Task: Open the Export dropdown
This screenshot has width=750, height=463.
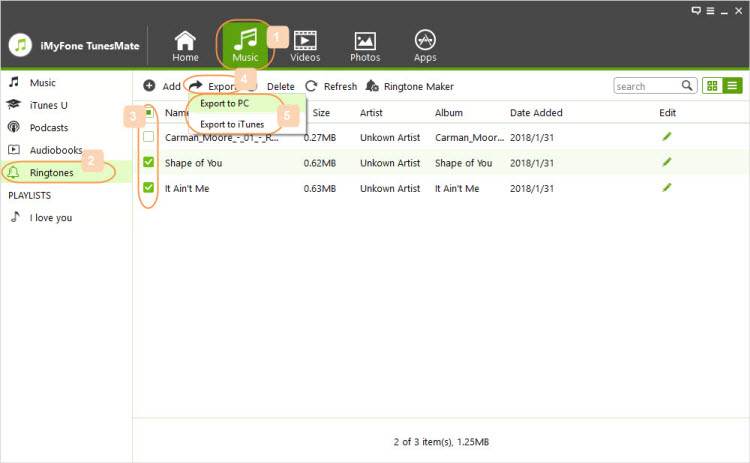Action: (213, 86)
